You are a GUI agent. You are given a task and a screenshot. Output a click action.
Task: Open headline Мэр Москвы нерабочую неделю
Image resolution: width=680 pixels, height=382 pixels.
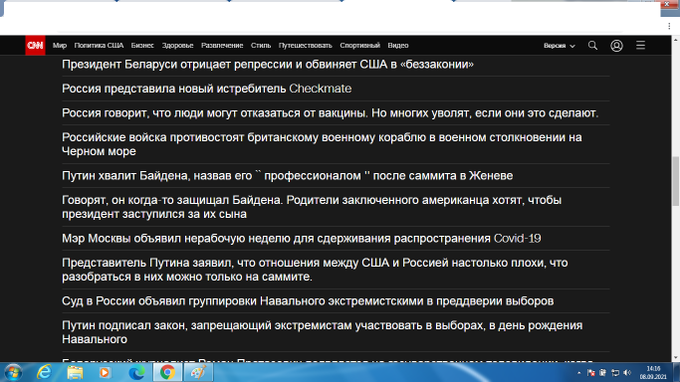click(x=301, y=238)
